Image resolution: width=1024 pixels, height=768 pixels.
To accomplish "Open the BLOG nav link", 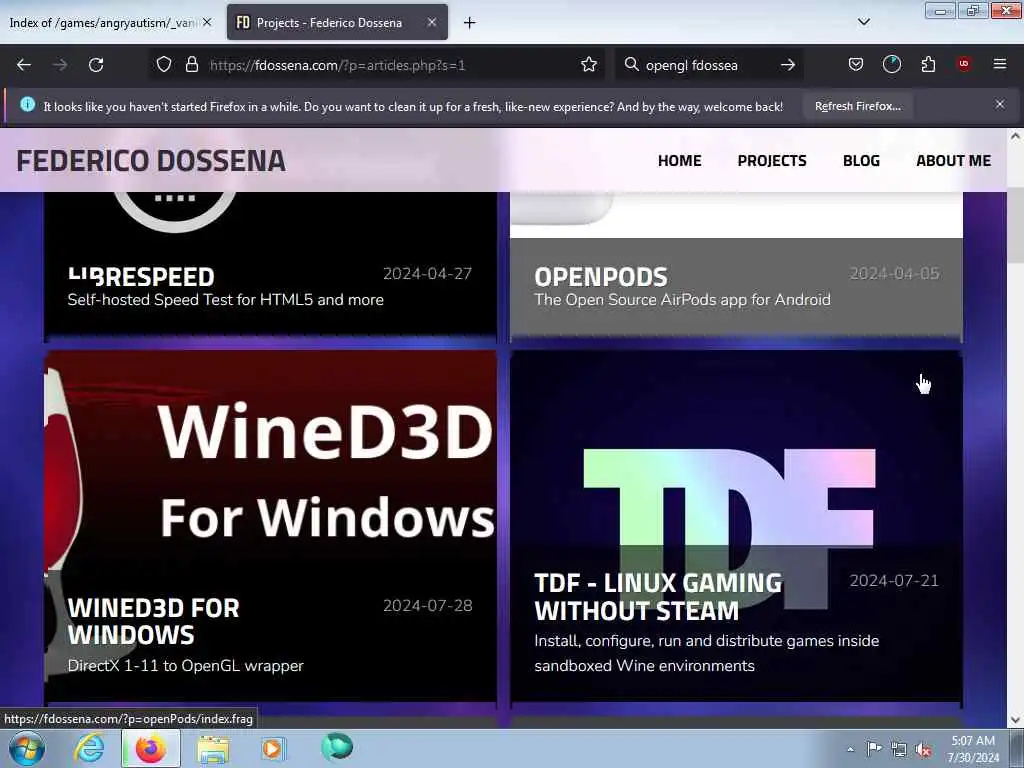I will (x=861, y=161).
